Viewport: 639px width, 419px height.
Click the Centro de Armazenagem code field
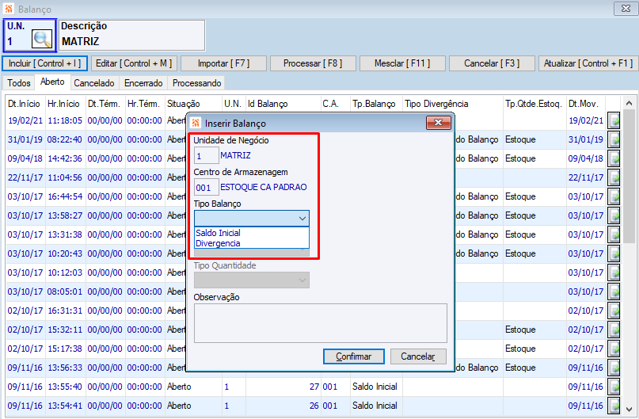[206, 187]
